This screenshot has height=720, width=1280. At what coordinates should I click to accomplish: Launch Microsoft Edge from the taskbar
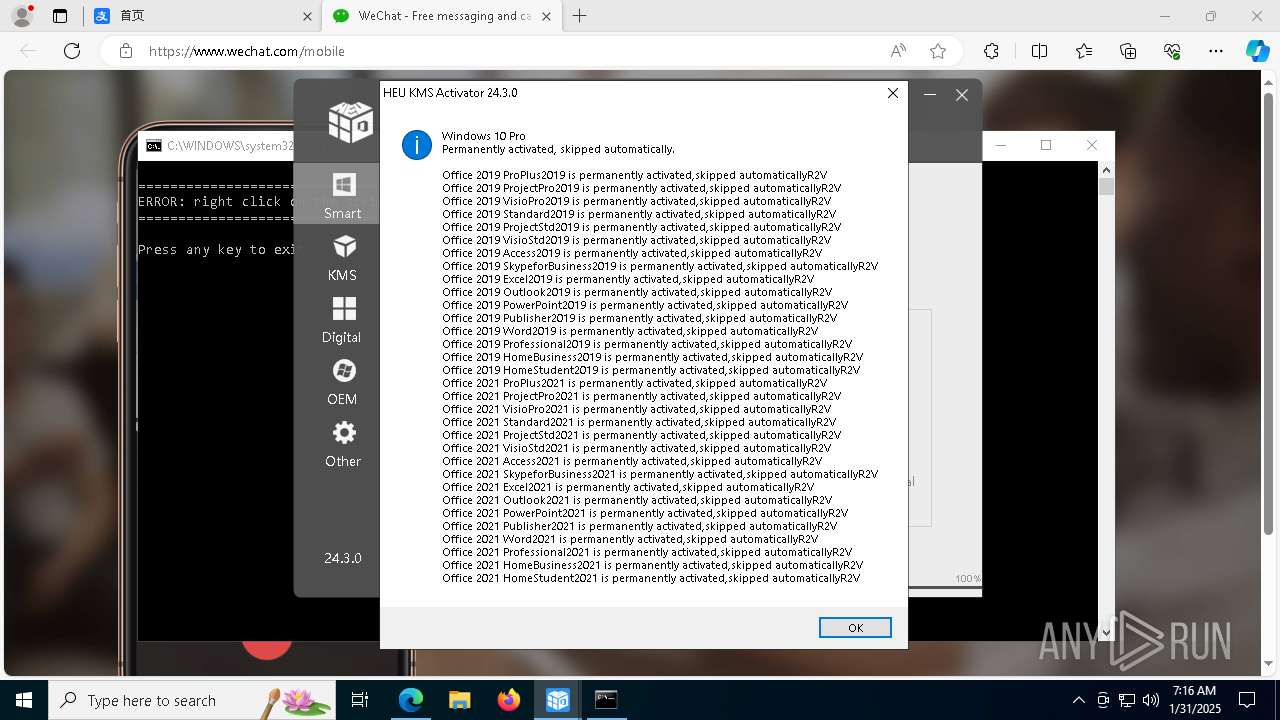tap(411, 700)
